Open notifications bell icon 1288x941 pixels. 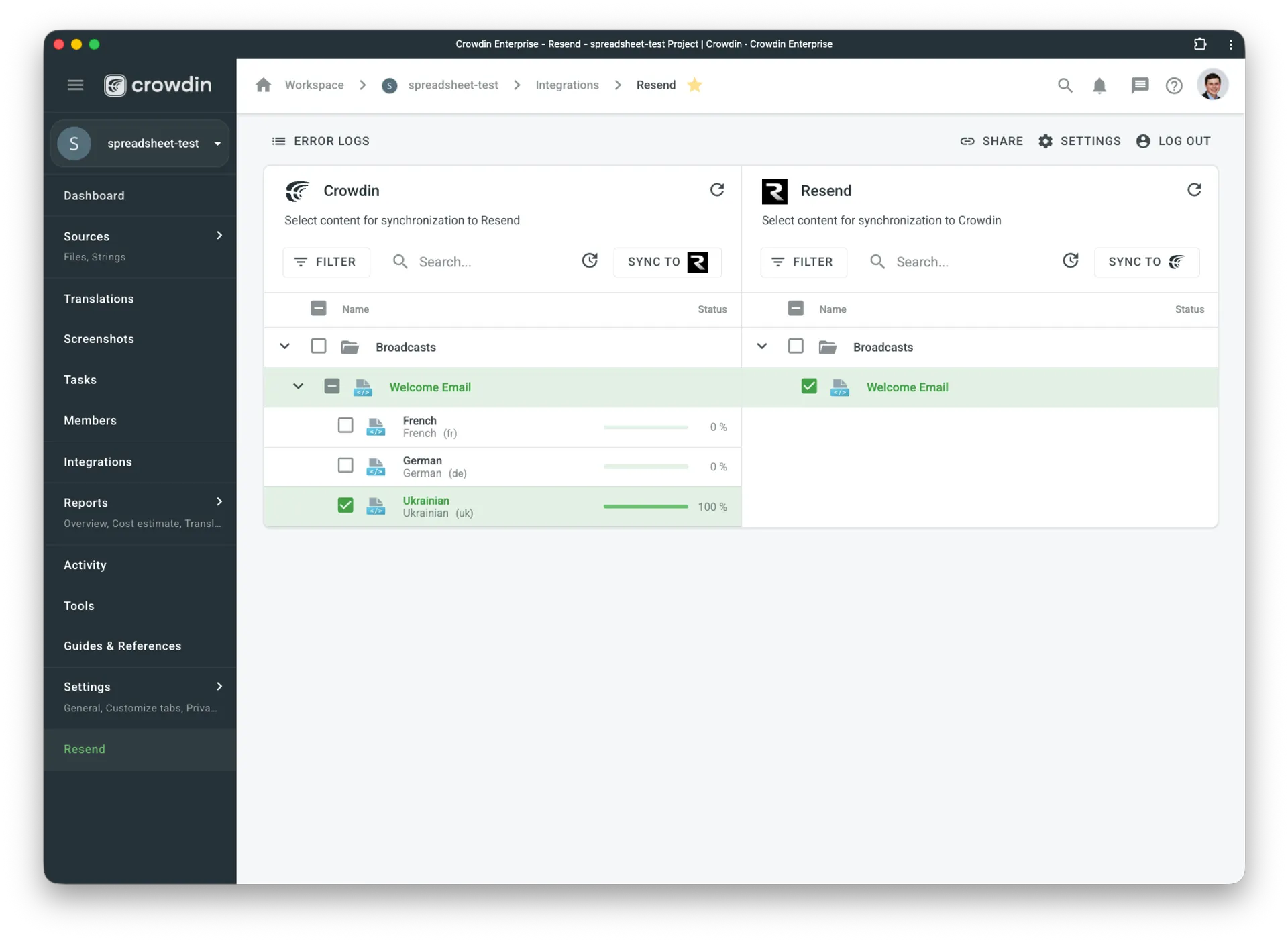1100,85
